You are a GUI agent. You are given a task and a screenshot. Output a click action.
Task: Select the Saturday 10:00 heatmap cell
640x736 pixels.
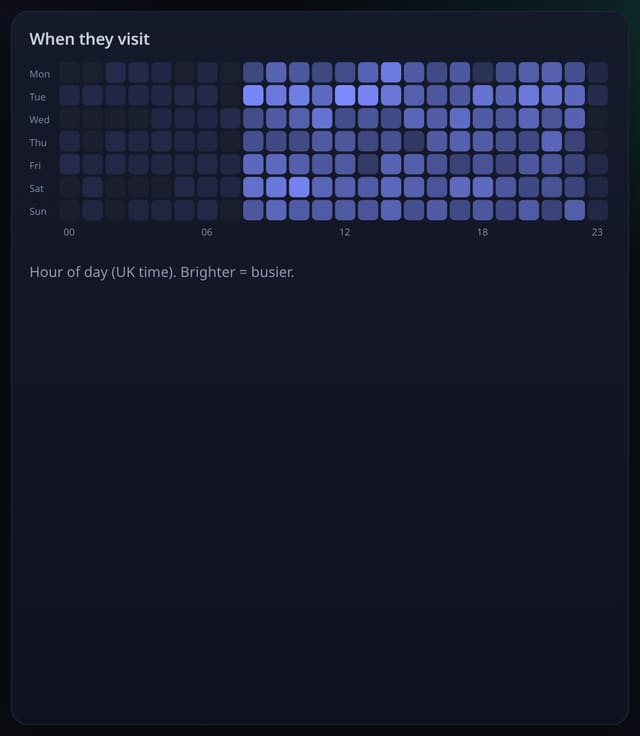click(x=299, y=187)
